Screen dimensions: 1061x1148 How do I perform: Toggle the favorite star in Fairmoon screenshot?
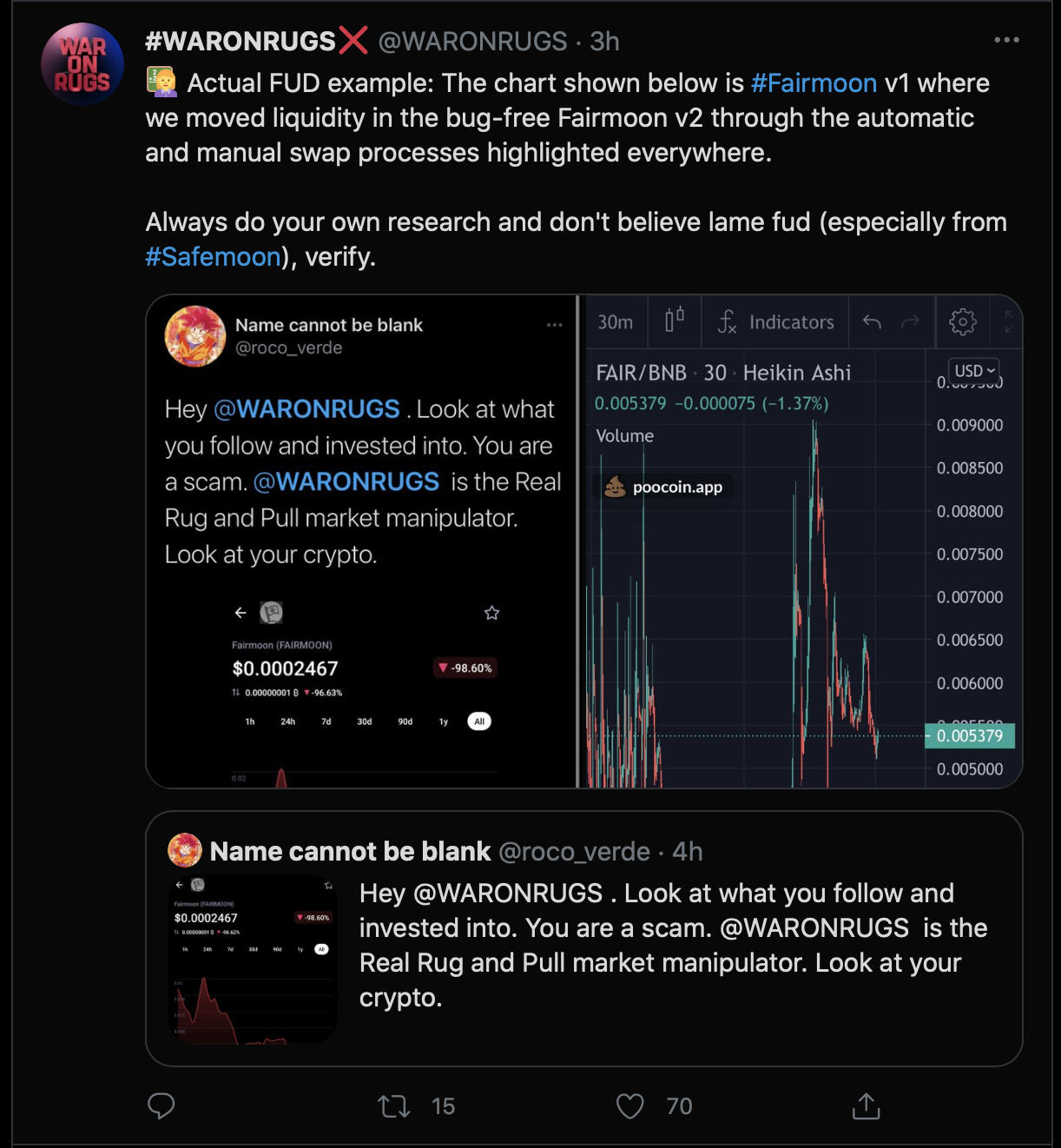[x=491, y=613]
